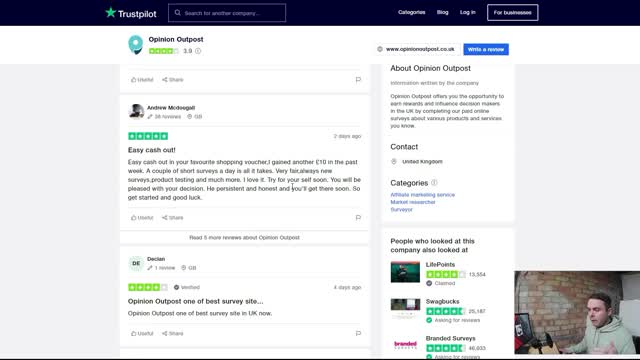640x360 pixels.
Task: Click the info icon beside Categories heading
Action: click(x=434, y=183)
